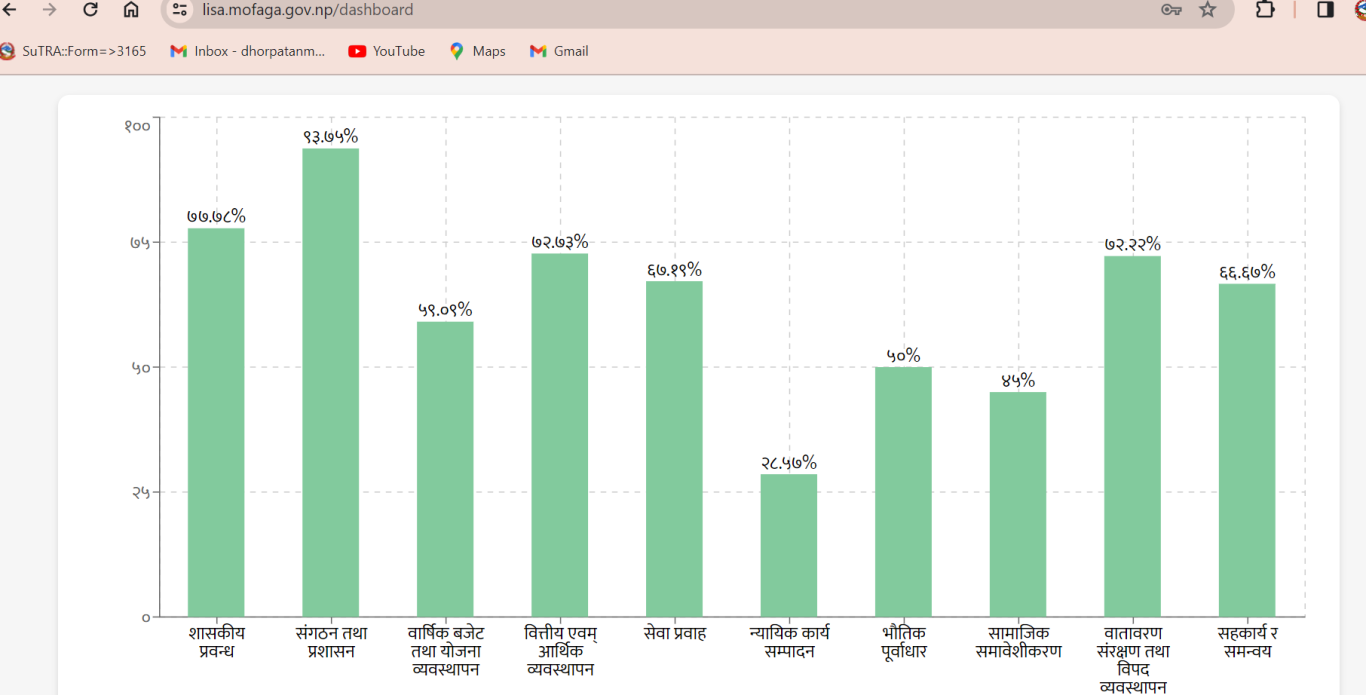This screenshot has height=695, width=1366.
Task: Open saved passwords key icon
Action: 1171,10
